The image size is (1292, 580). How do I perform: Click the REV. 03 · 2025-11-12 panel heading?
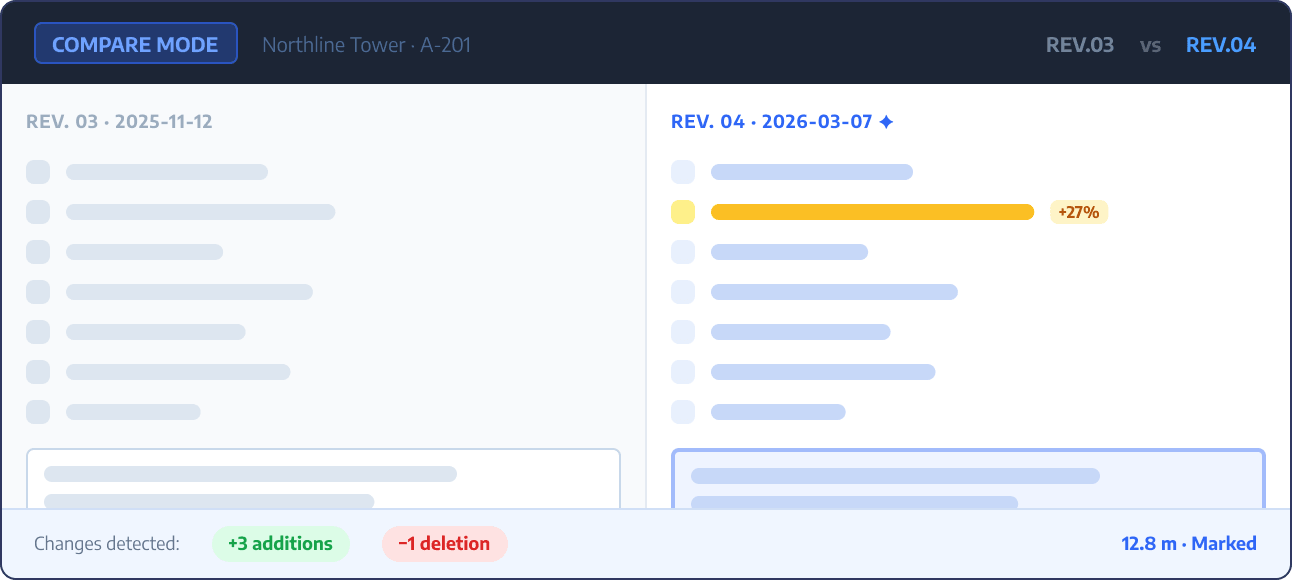pyautogui.click(x=119, y=122)
